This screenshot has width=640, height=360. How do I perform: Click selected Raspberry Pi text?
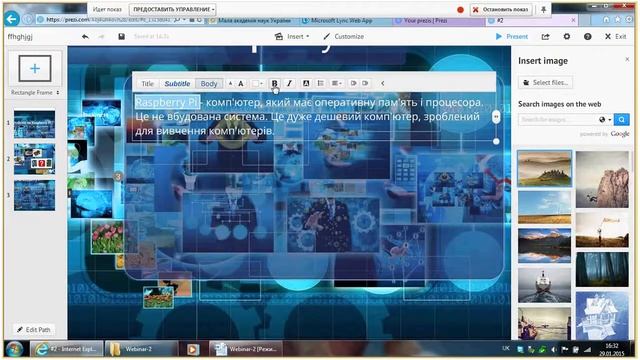click(x=167, y=102)
